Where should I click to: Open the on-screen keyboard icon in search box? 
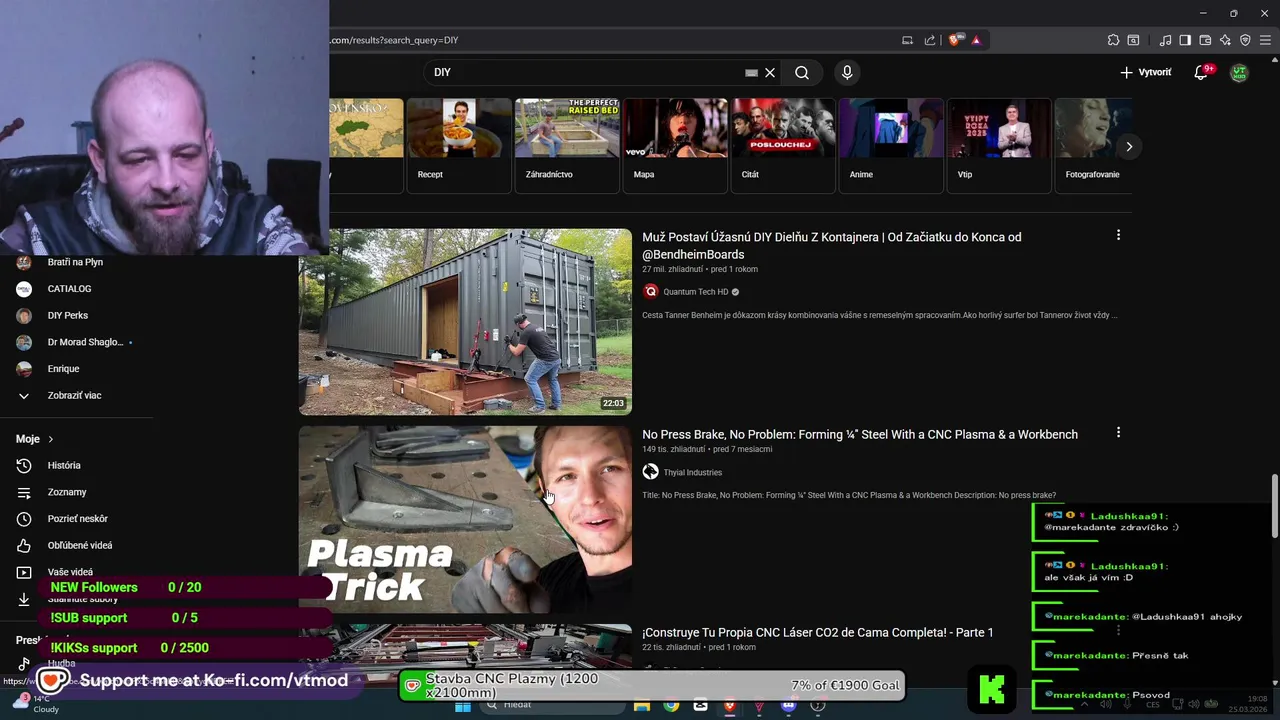coord(751,72)
